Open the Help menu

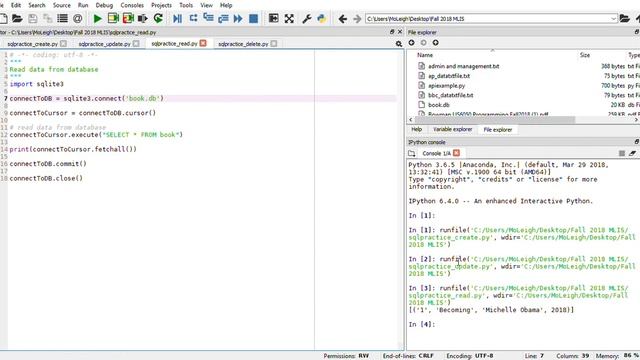point(226,5)
